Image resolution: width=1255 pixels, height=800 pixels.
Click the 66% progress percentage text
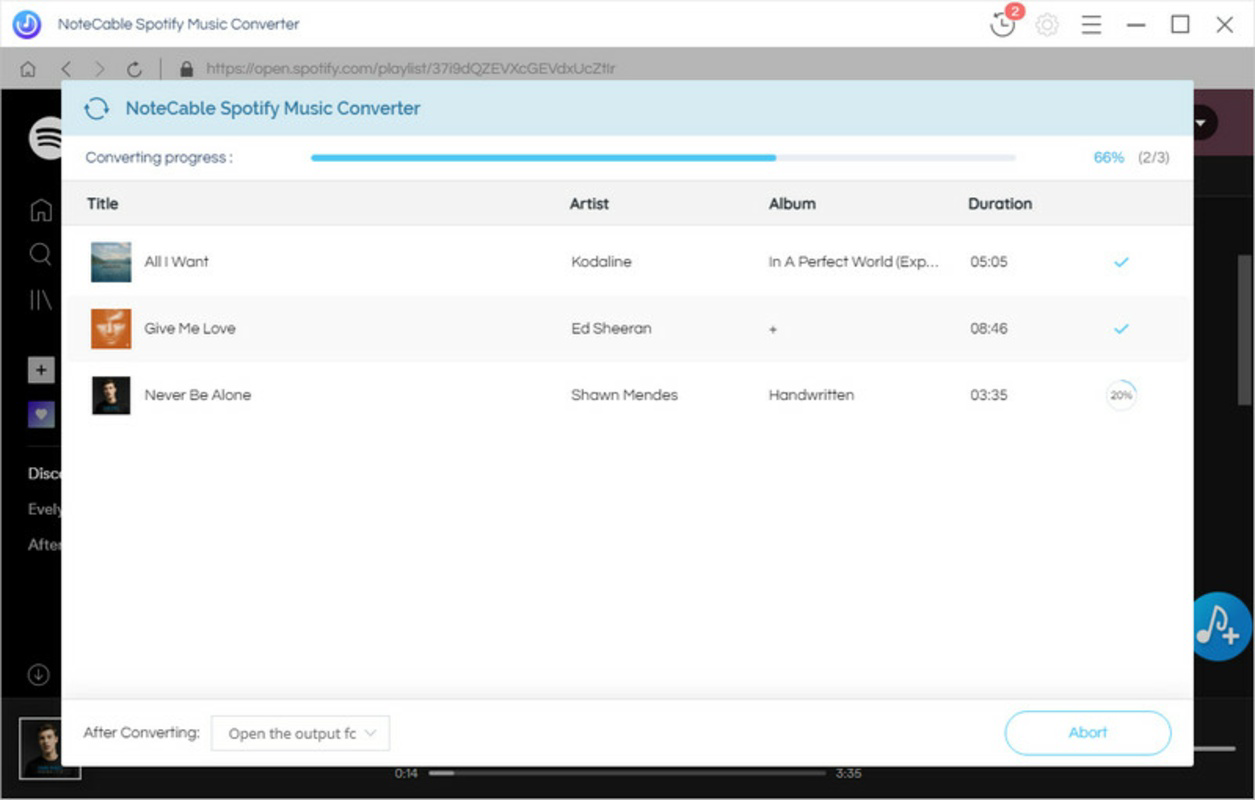pos(1109,158)
